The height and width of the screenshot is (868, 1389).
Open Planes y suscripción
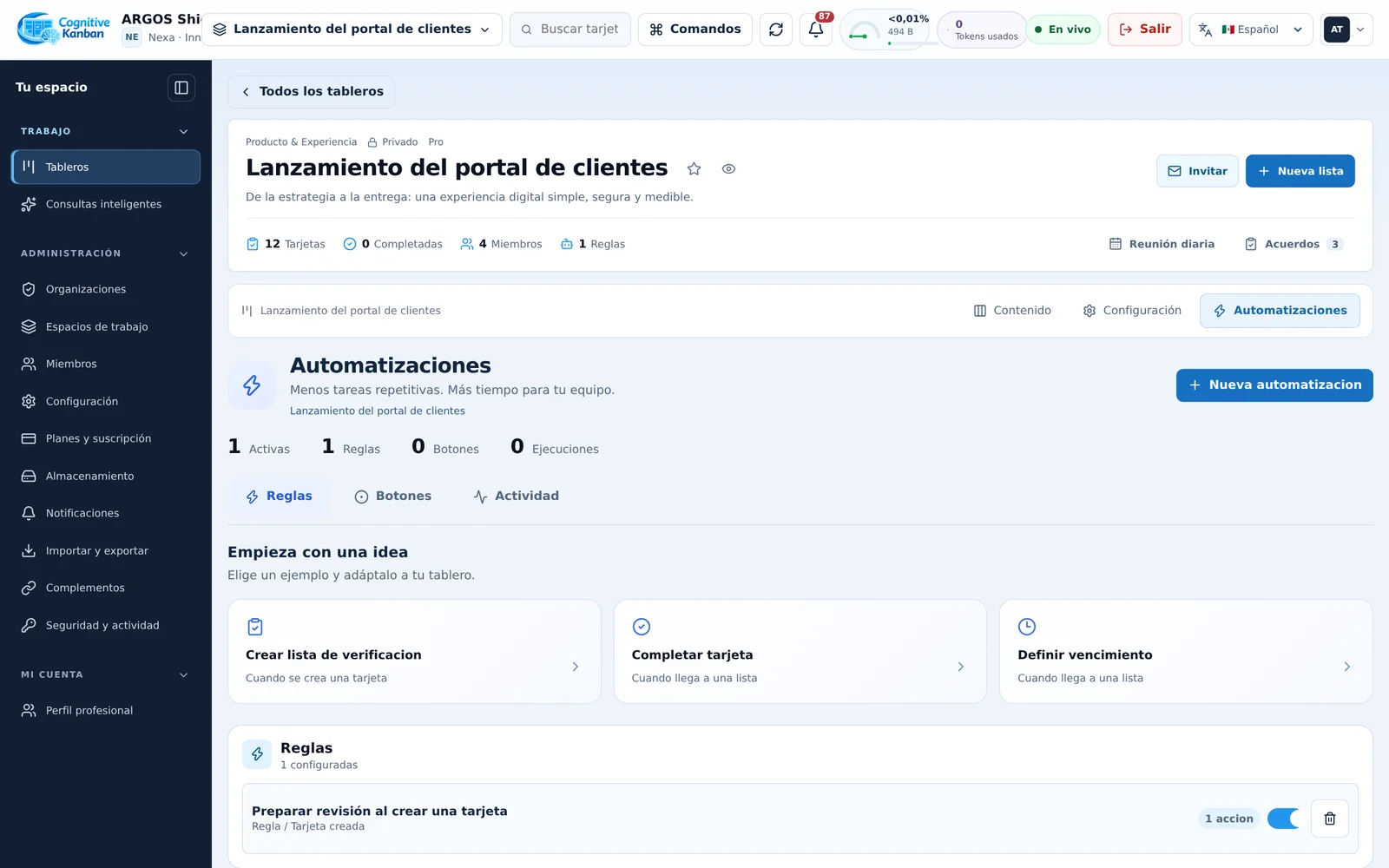click(x=105, y=438)
